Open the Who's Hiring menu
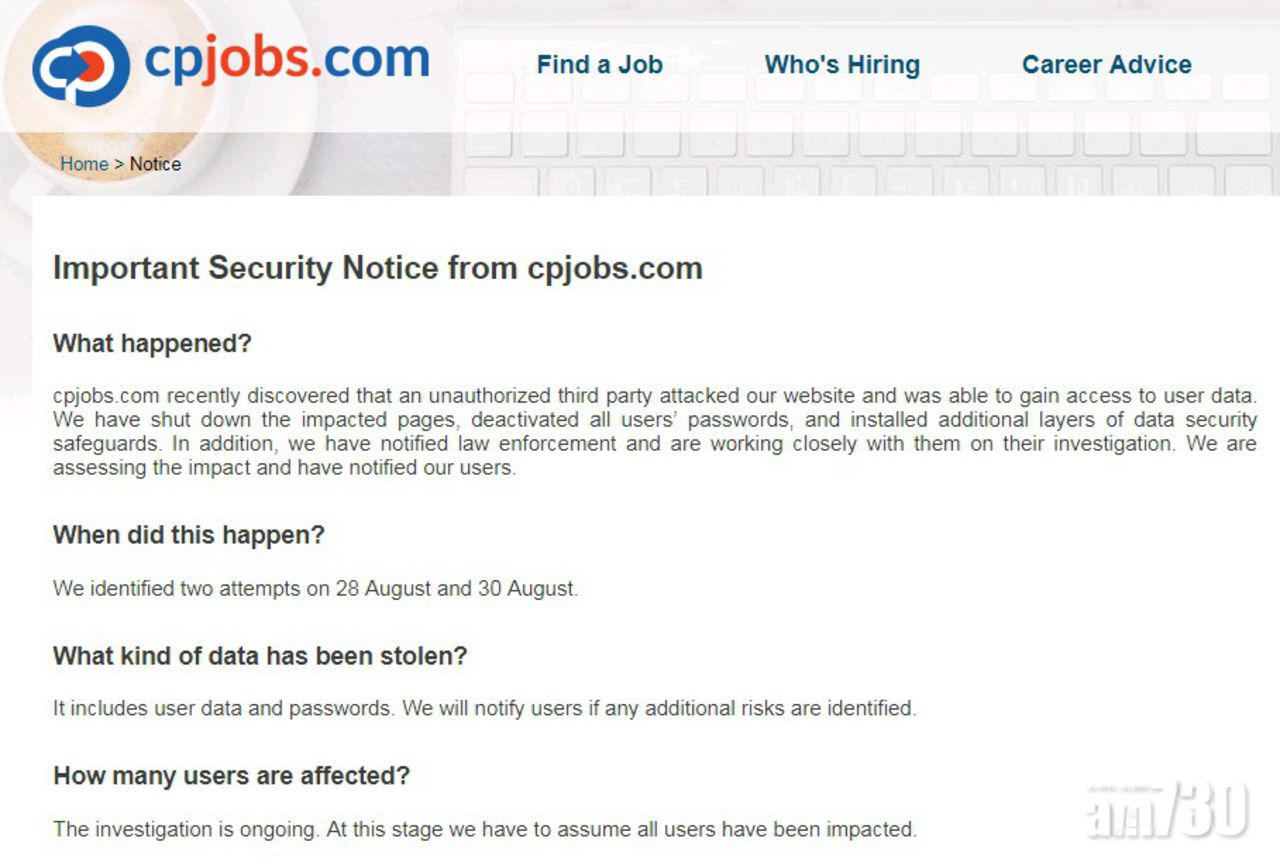The image size is (1280, 866). coord(842,65)
